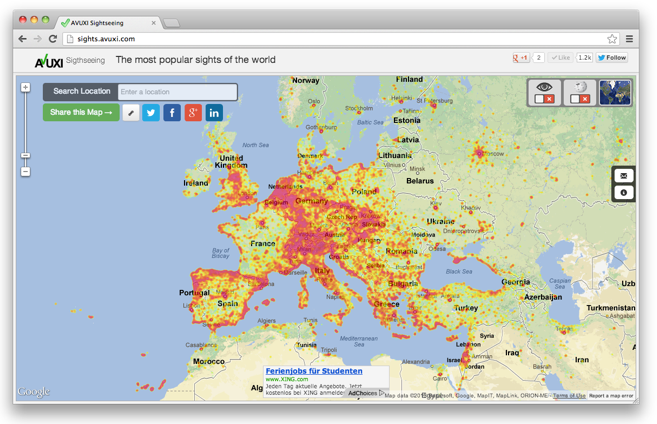Bookmark page with the star icon
Image resolution: width=657 pixels, height=424 pixels.
click(x=612, y=39)
